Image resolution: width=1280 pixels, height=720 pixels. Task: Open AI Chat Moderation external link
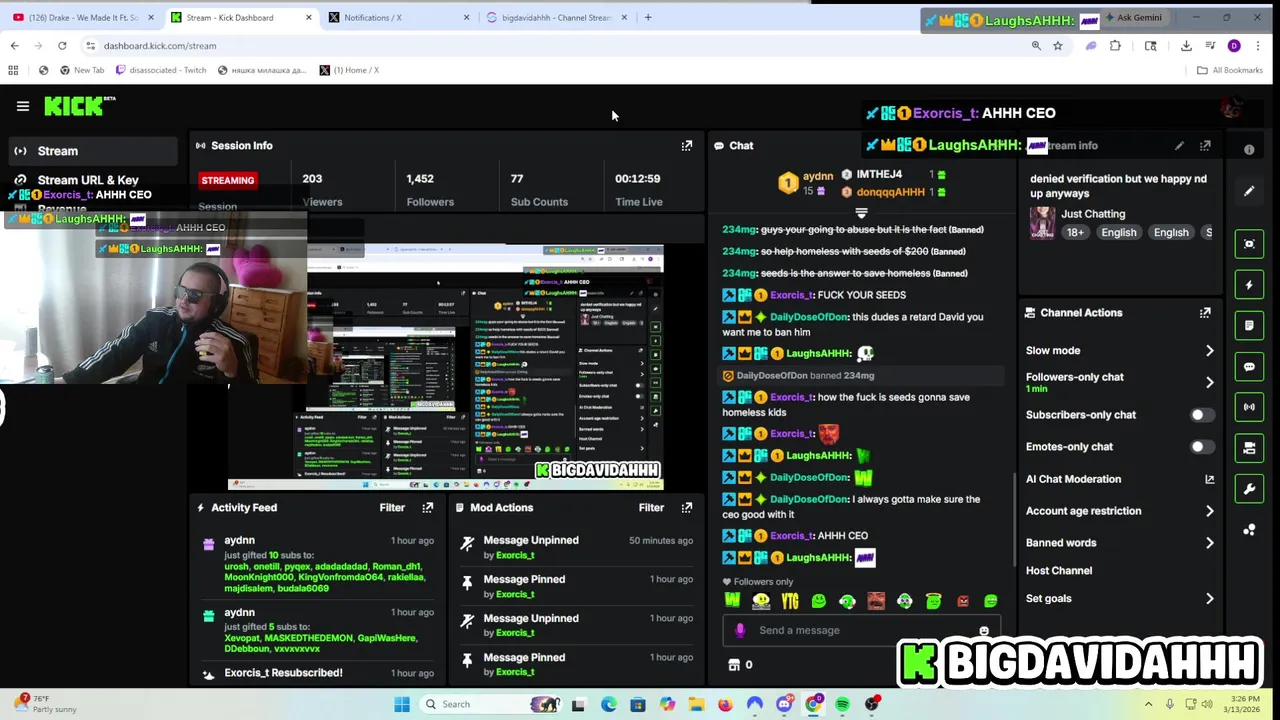[1209, 479]
